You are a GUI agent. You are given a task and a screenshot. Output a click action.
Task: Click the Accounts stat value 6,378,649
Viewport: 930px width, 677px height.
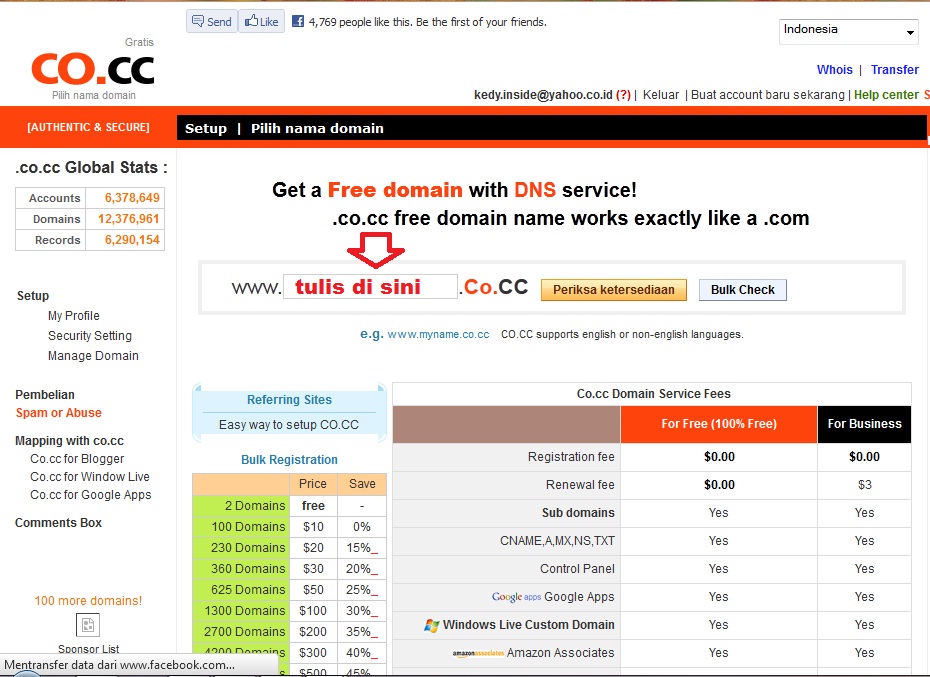click(x=132, y=198)
